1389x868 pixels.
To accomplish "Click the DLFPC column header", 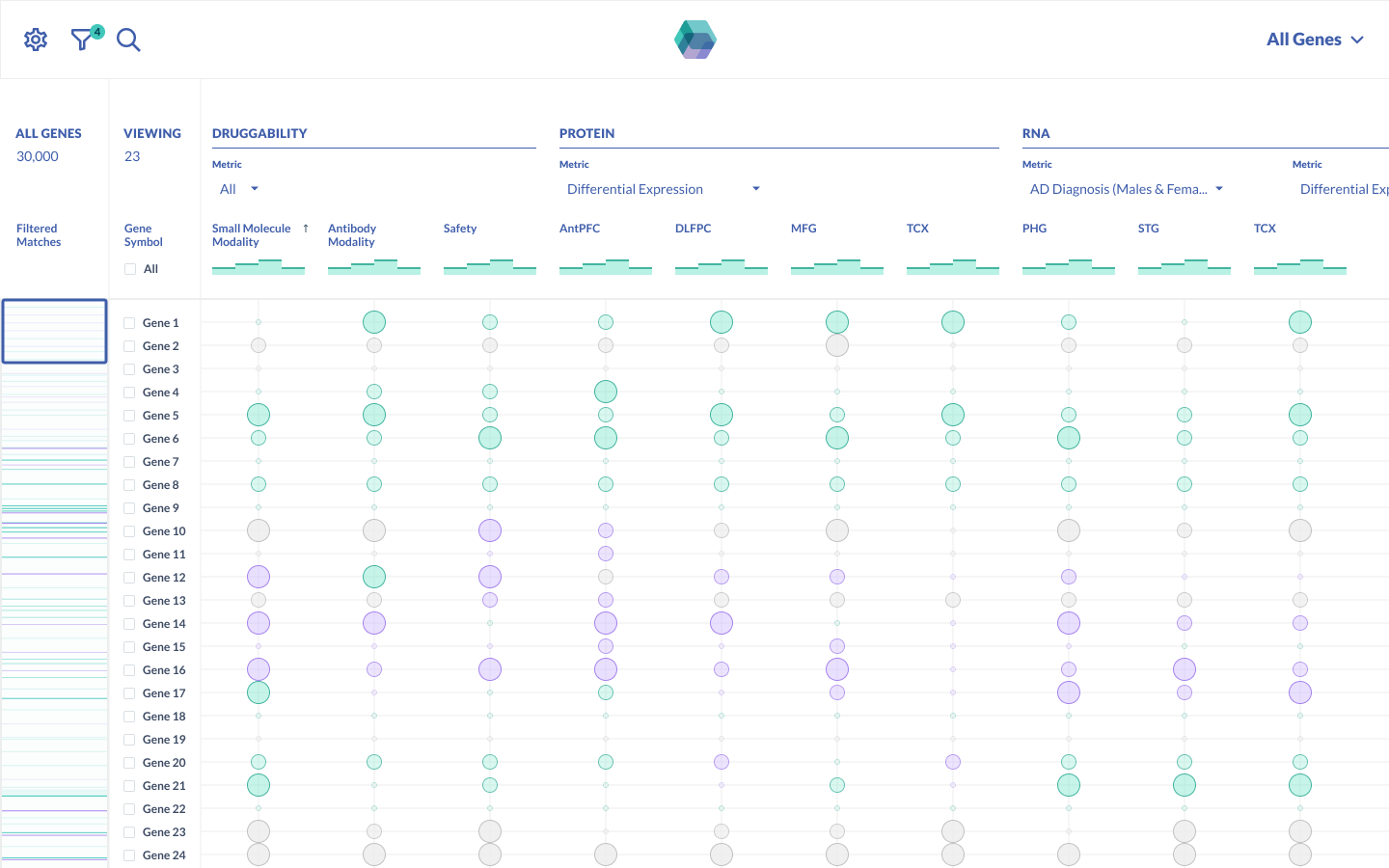I will (x=693, y=229).
